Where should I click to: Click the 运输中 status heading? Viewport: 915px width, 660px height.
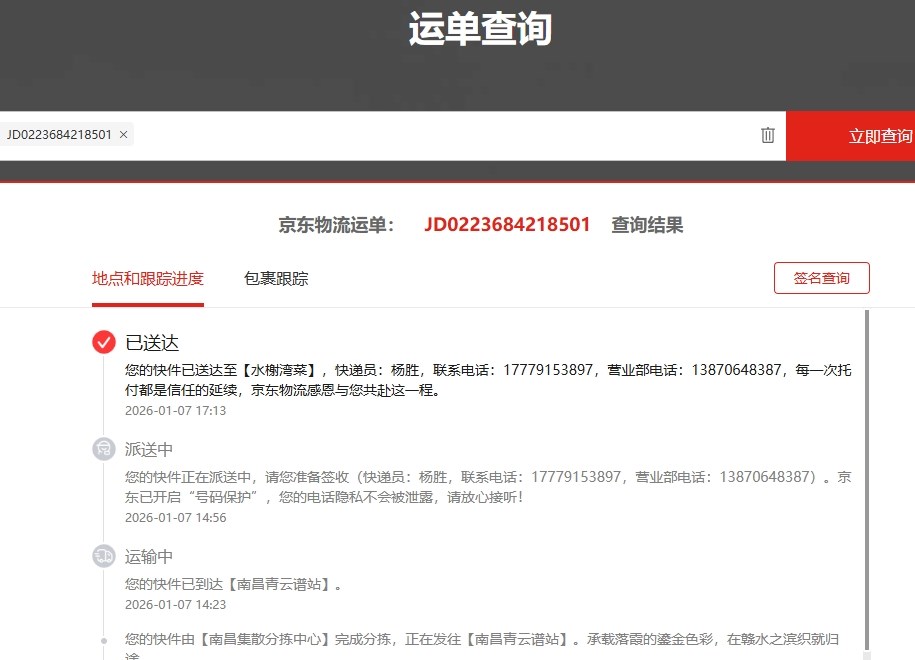coord(149,557)
